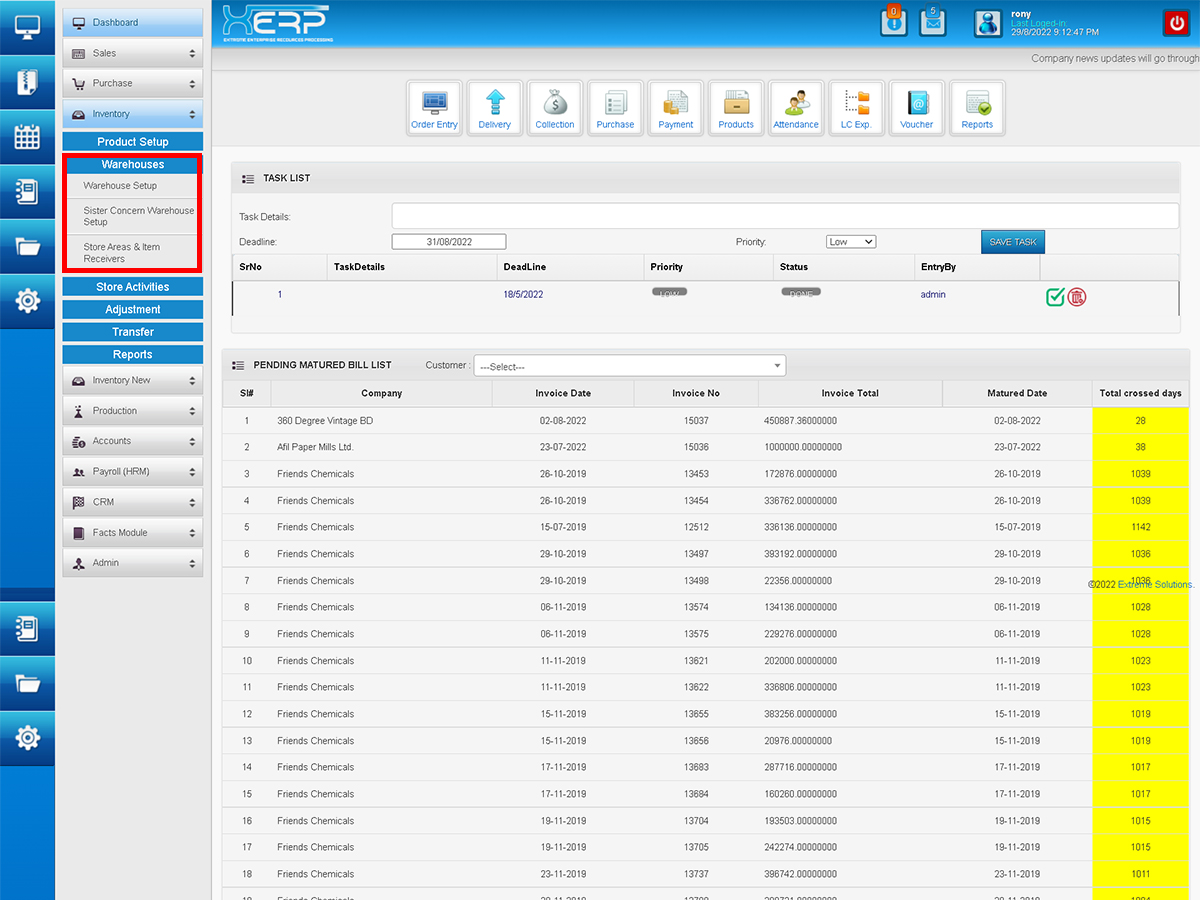Click the Delivery toolbar icon

coord(494,108)
